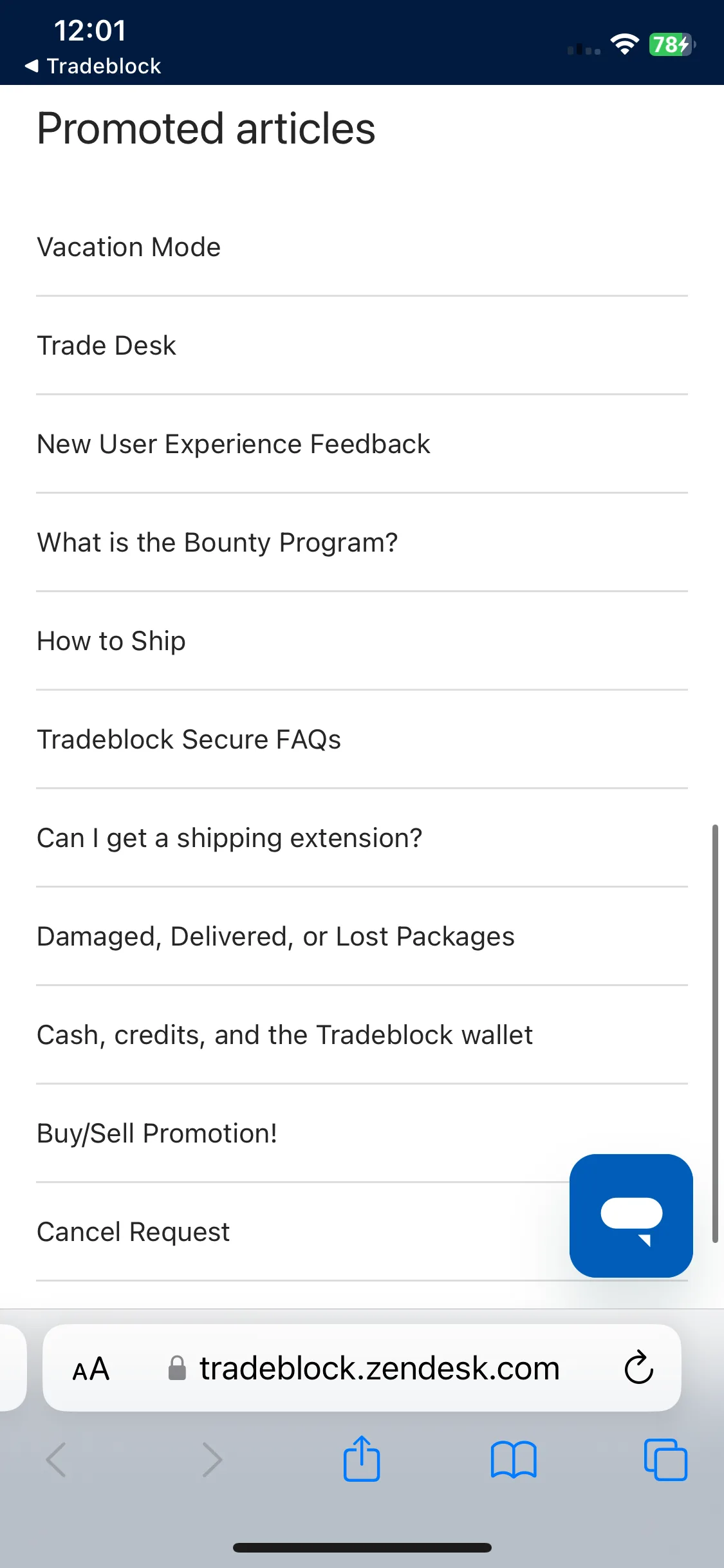Tap the tradeblock.zendesk.com address field
This screenshot has width=724, height=1568.
362,1368
